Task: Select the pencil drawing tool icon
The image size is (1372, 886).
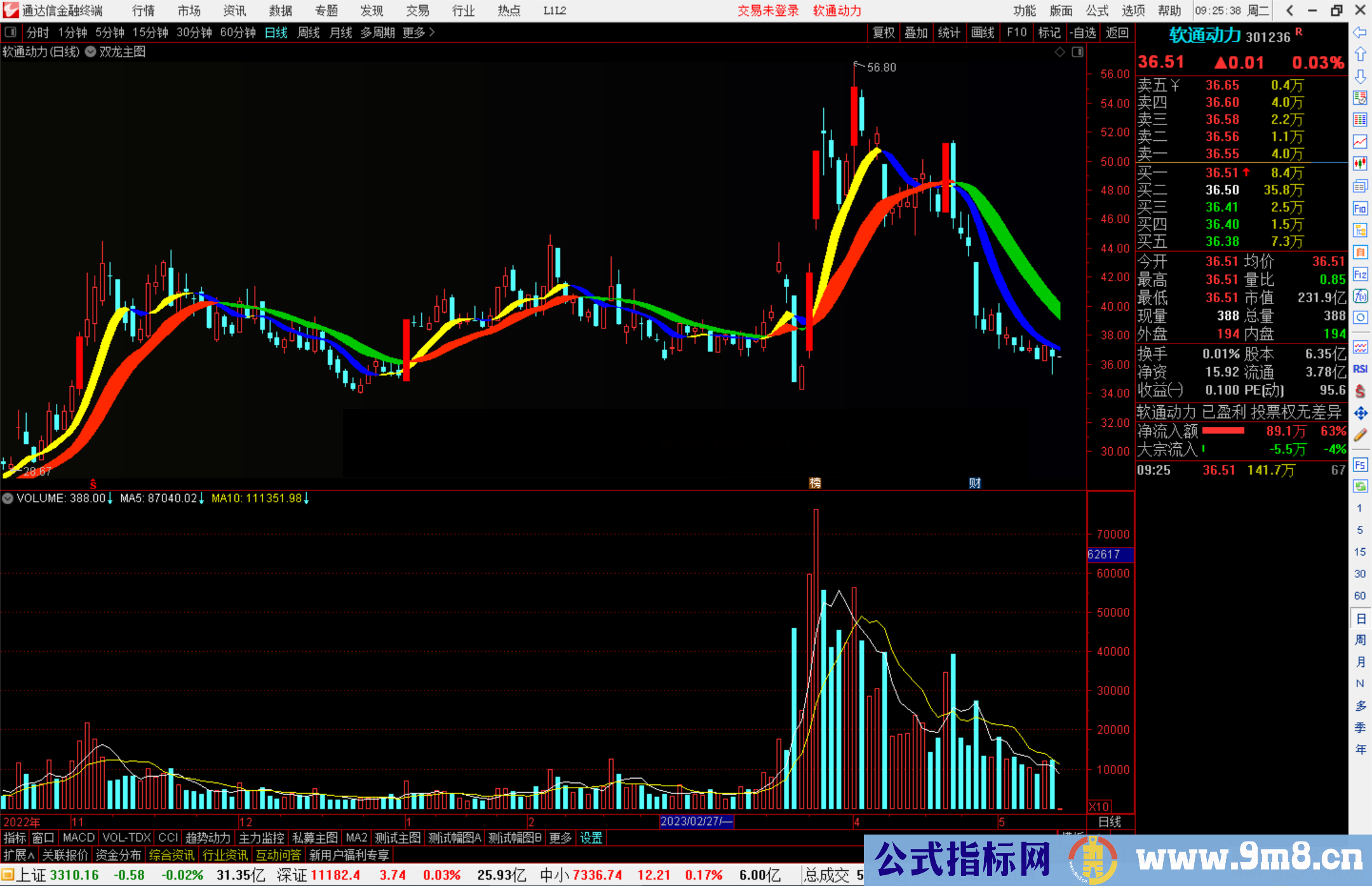Action: tap(1360, 435)
